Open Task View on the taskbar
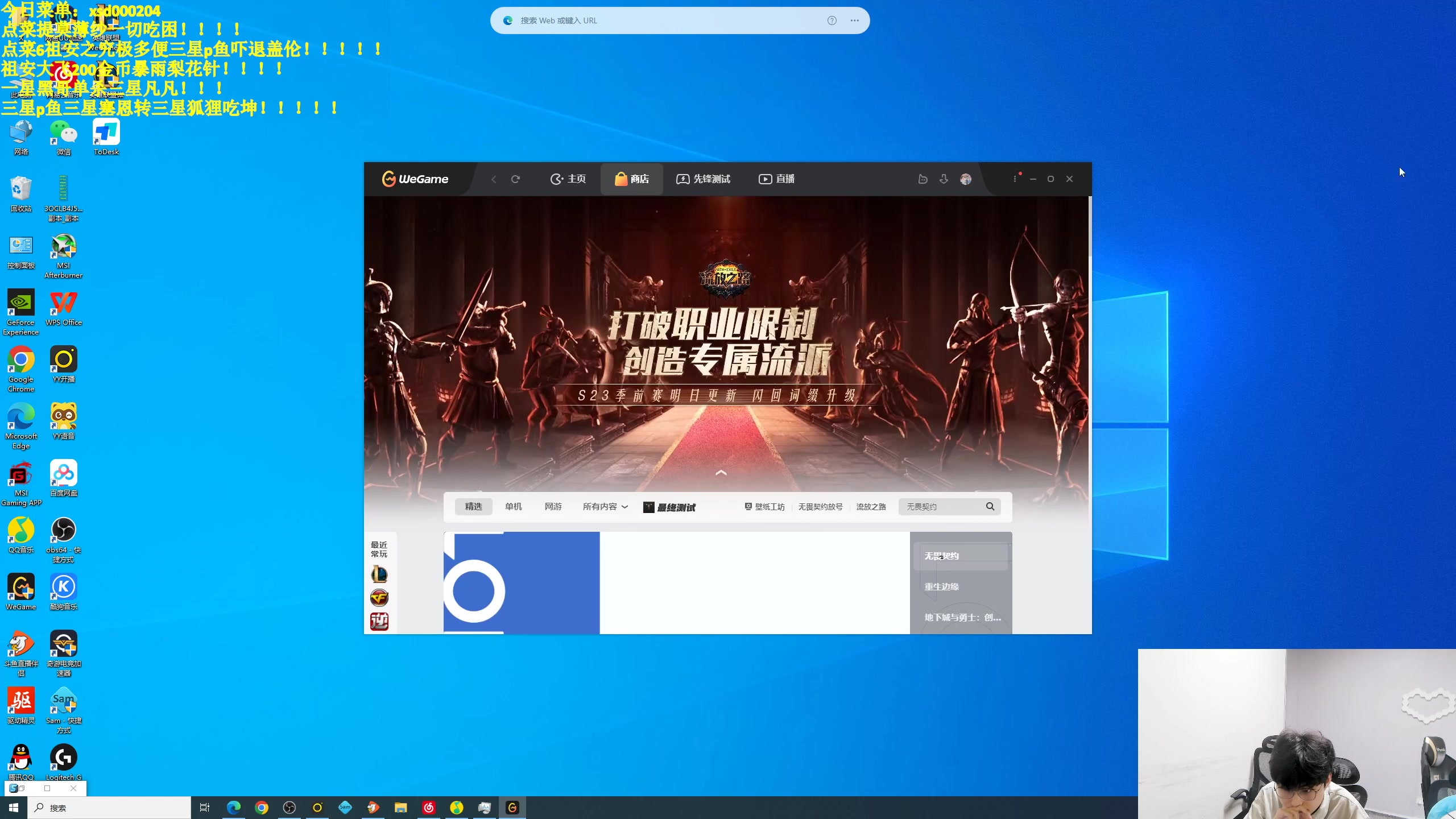 point(205,808)
